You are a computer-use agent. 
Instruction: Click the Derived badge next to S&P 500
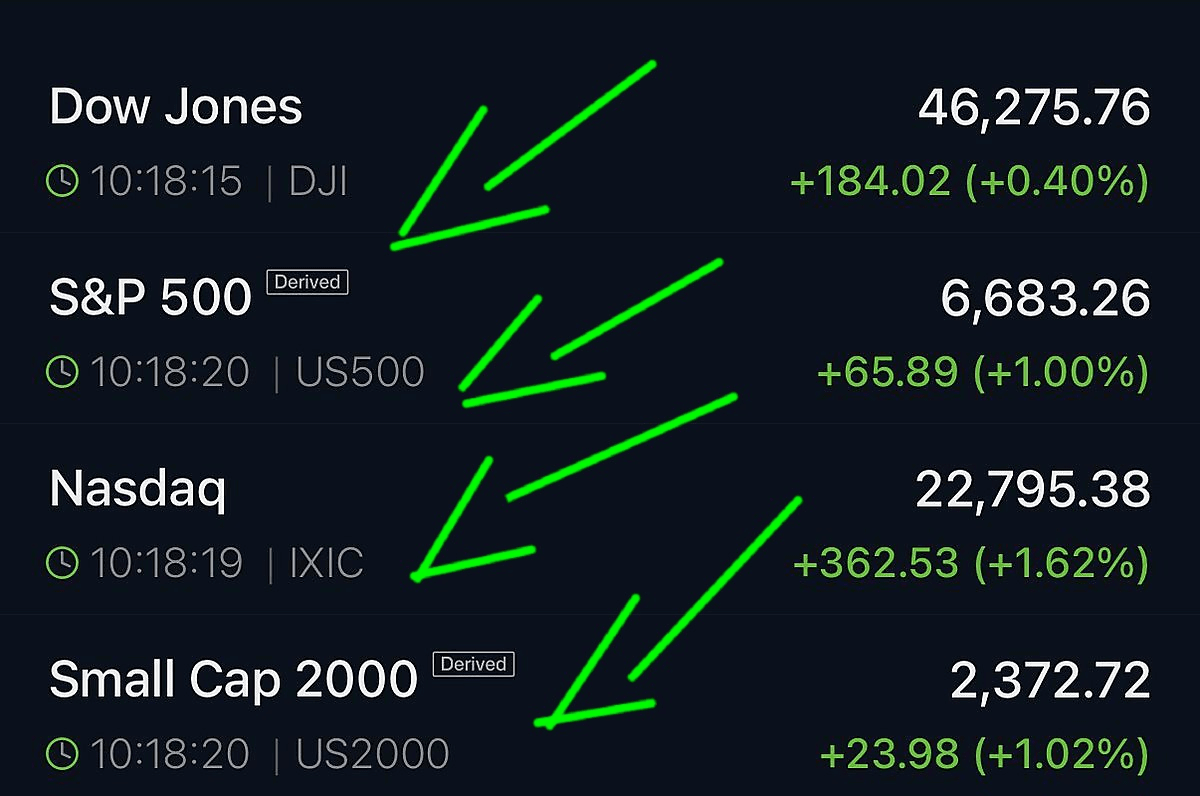coord(307,282)
